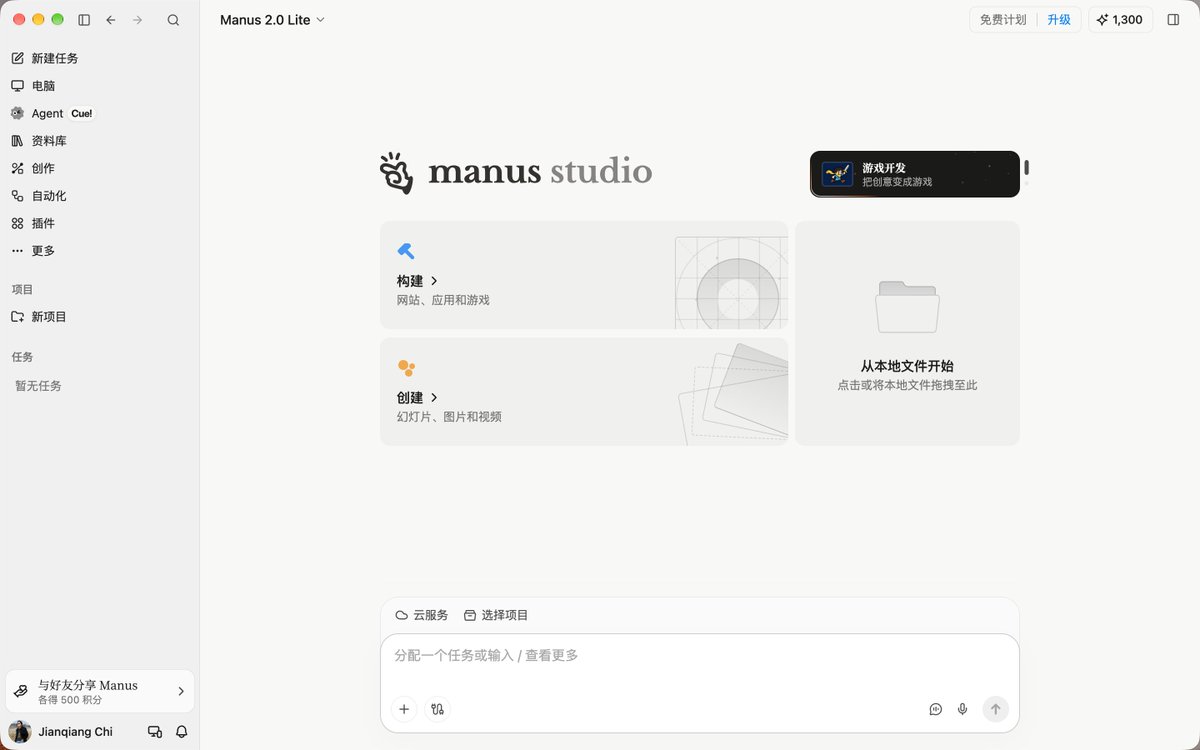Click 选择项目 to choose a project
This screenshot has width=1200, height=750.
click(496, 615)
